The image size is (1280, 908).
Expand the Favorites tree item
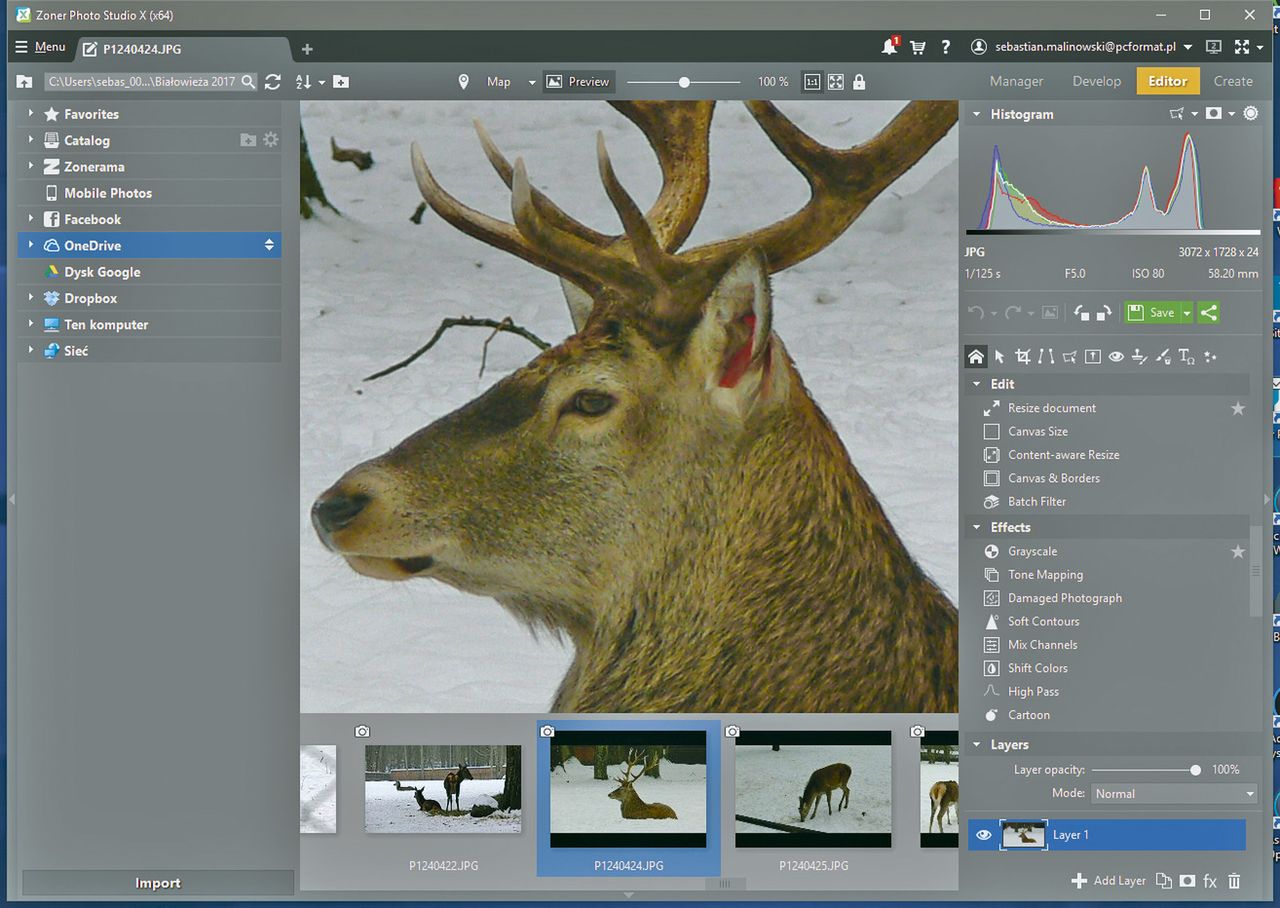31,114
